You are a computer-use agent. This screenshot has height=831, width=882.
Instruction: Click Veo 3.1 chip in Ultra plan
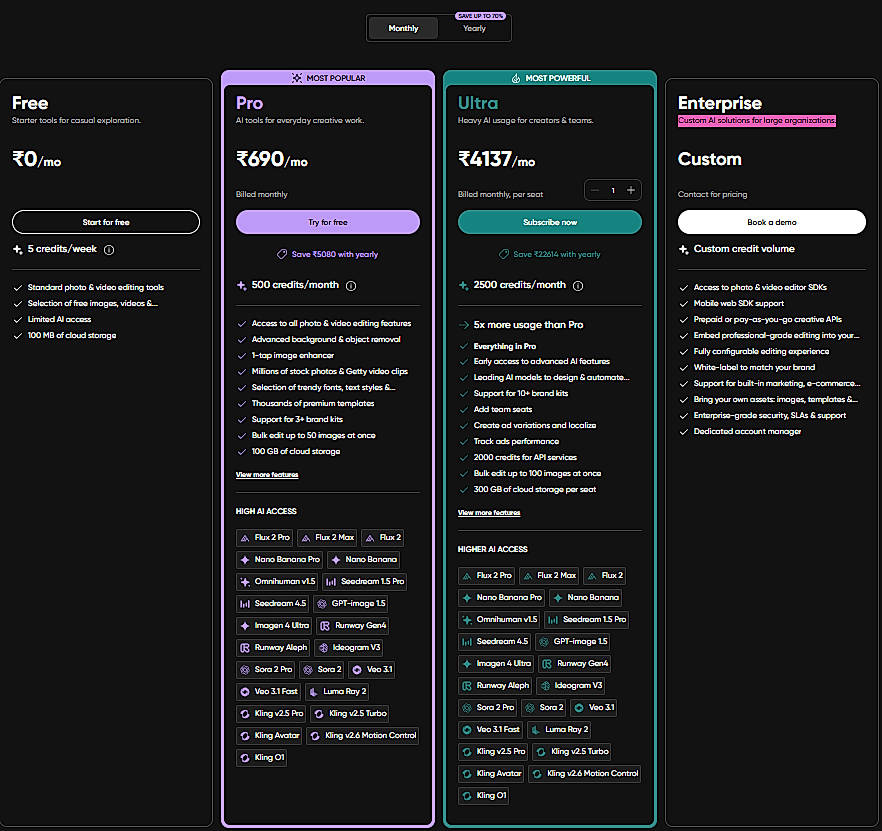[x=593, y=707]
